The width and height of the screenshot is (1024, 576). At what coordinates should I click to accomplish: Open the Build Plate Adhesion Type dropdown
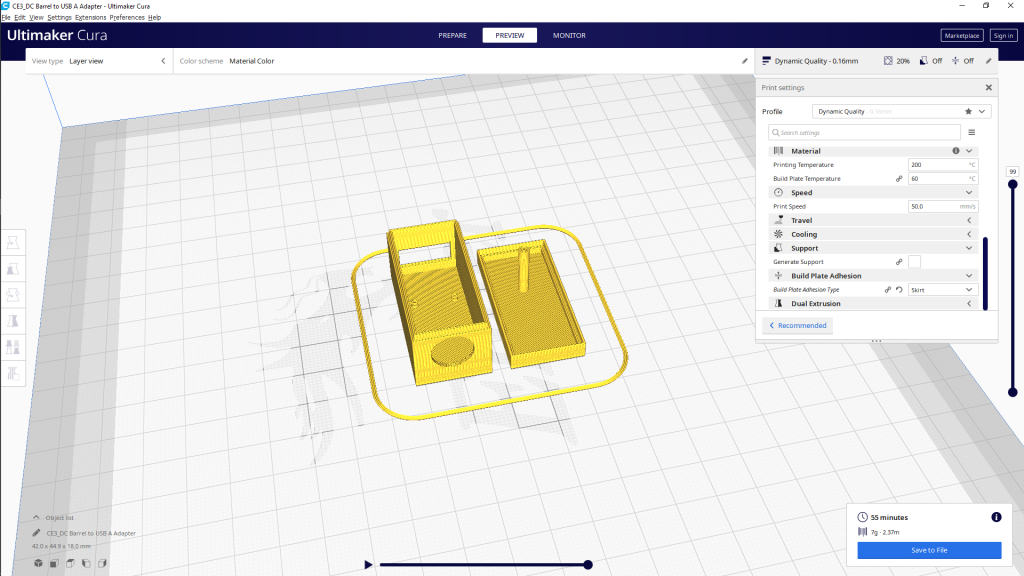pos(941,290)
